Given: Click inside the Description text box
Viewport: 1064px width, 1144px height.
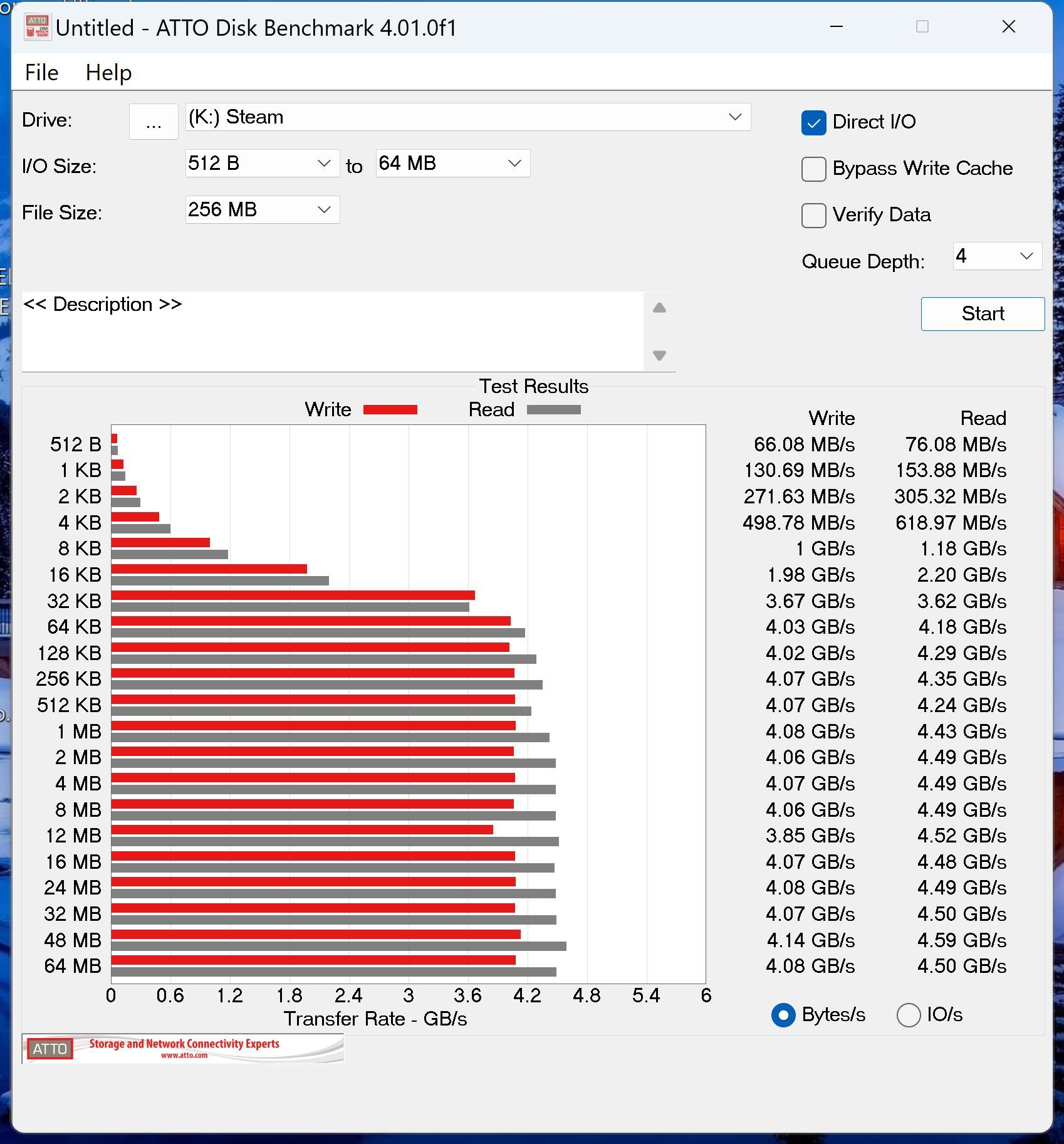Looking at the screenshot, I should pos(332,332).
